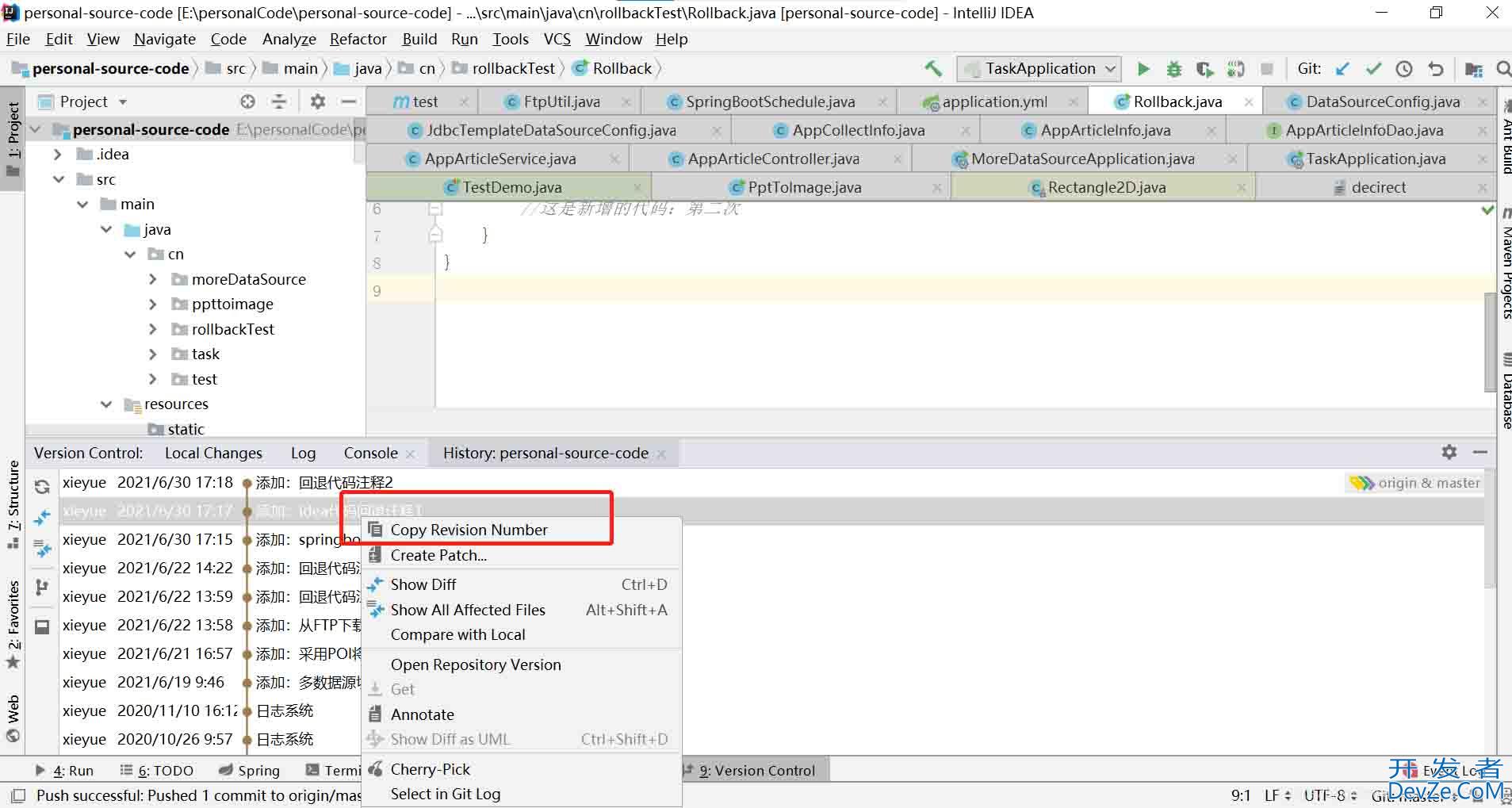Choose Show Diff in the context menu
The height and width of the screenshot is (808, 1512).
coord(522,584)
